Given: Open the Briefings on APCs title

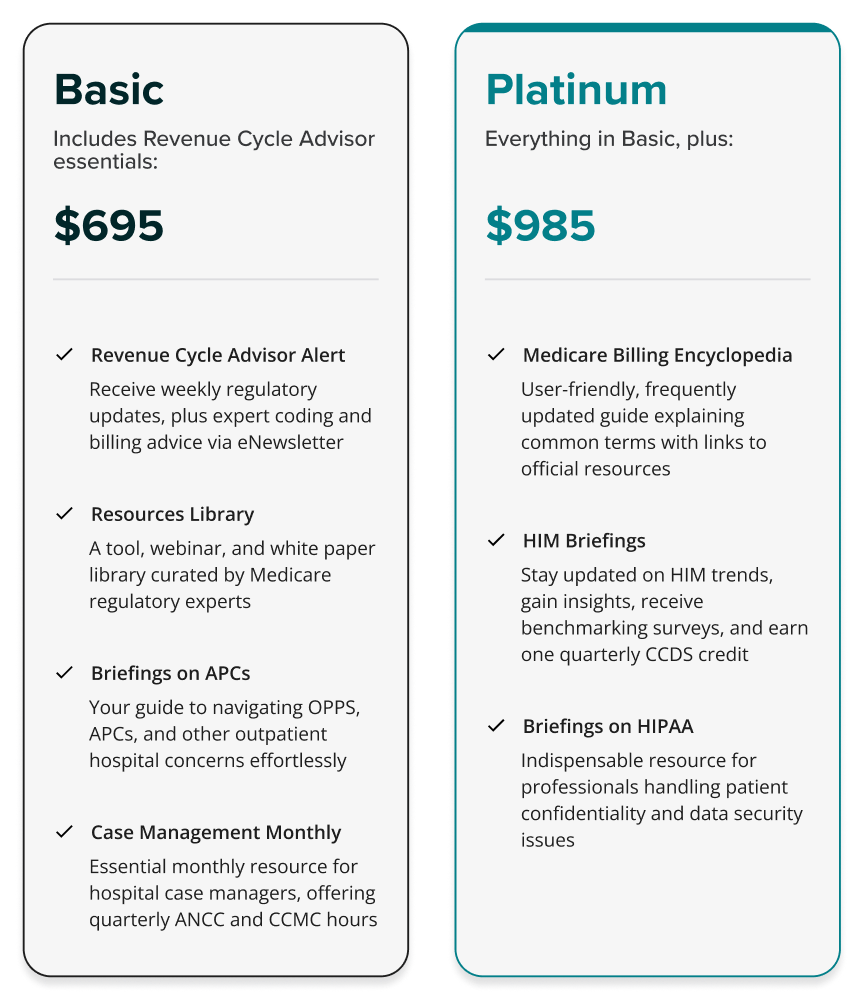Looking at the screenshot, I should pyautogui.click(x=171, y=673).
